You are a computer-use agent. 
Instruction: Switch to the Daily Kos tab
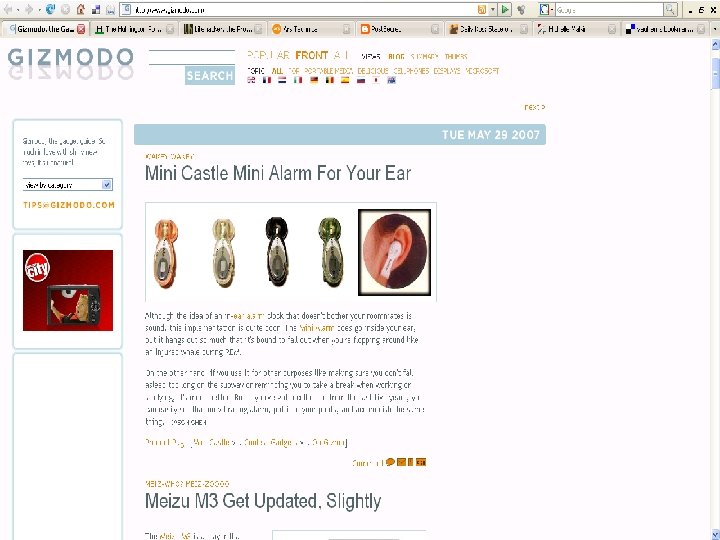point(489,29)
